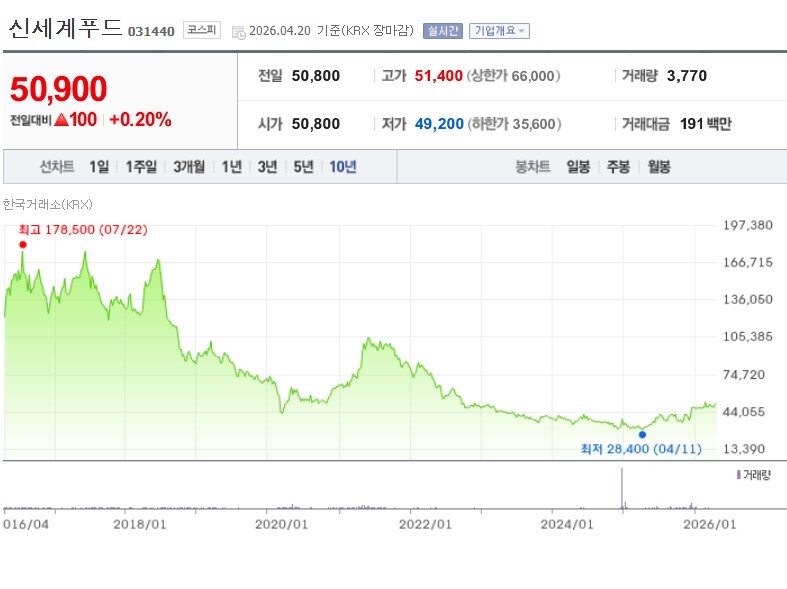Select the 10년 chart period
Viewport: 787px width, 589px height.
tap(342, 167)
